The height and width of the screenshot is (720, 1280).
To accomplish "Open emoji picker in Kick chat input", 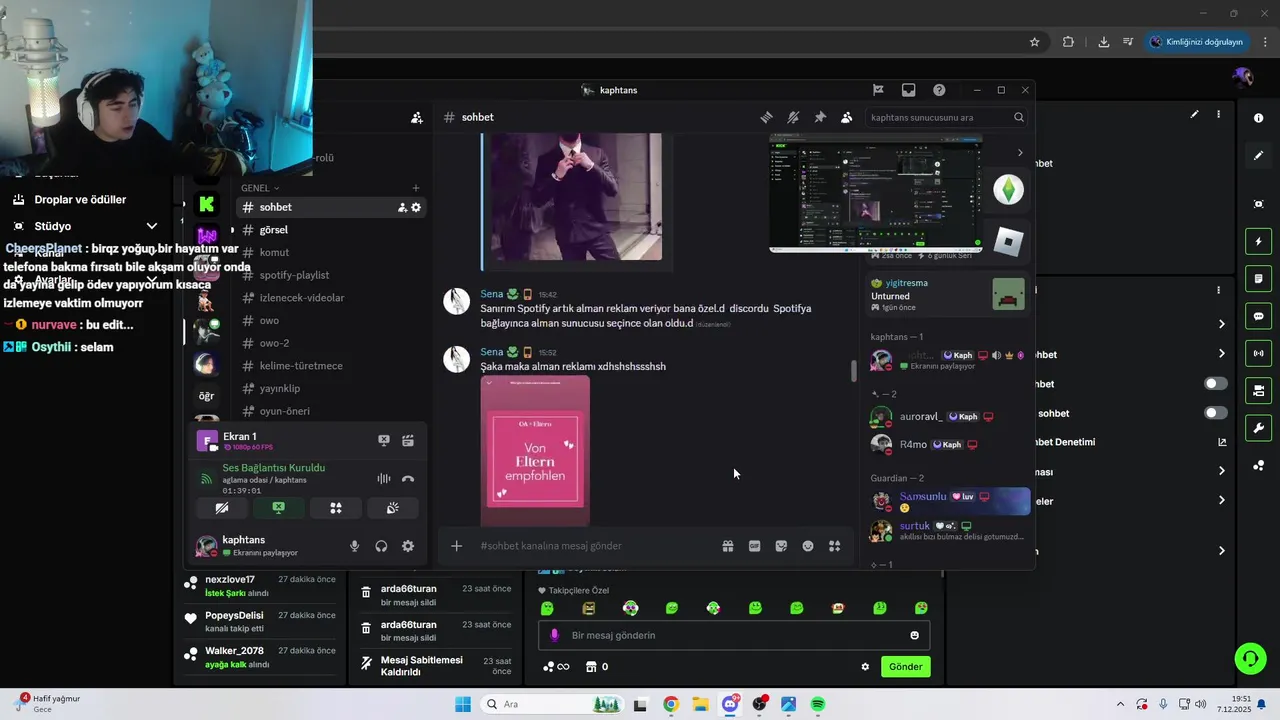I will click(914, 635).
